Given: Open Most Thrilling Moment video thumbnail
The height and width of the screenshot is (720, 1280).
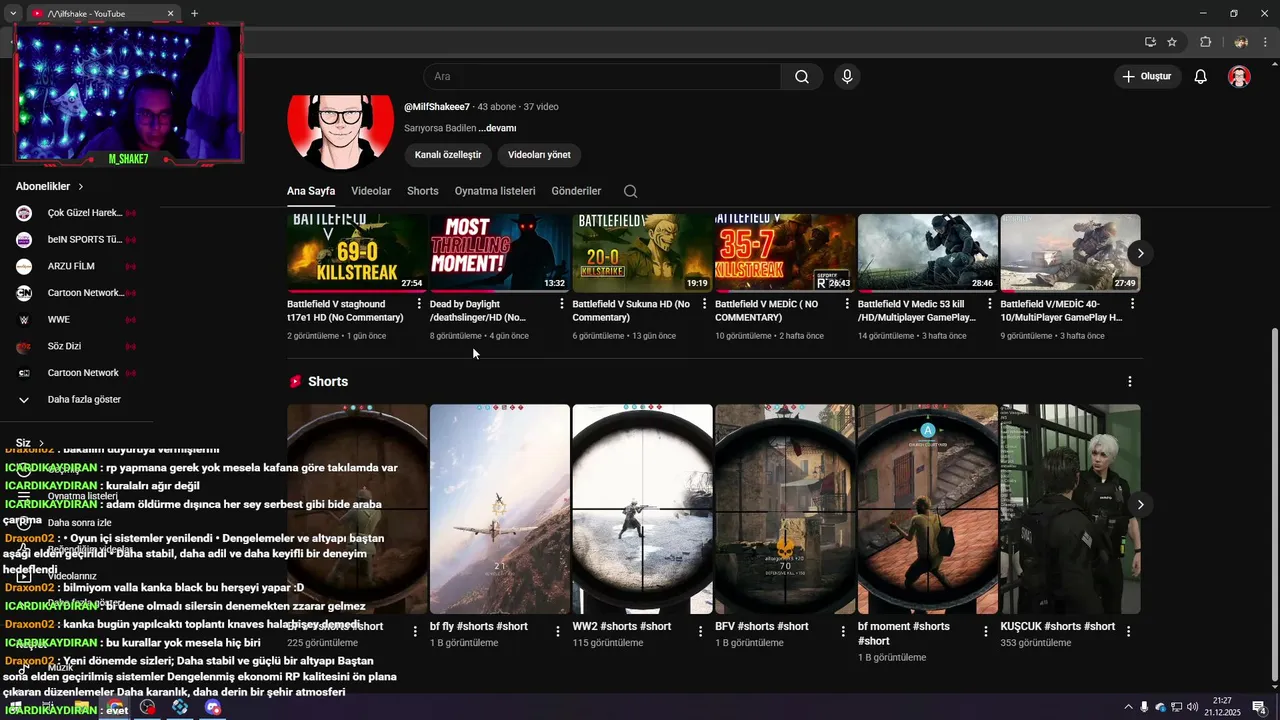Looking at the screenshot, I should (x=499, y=252).
